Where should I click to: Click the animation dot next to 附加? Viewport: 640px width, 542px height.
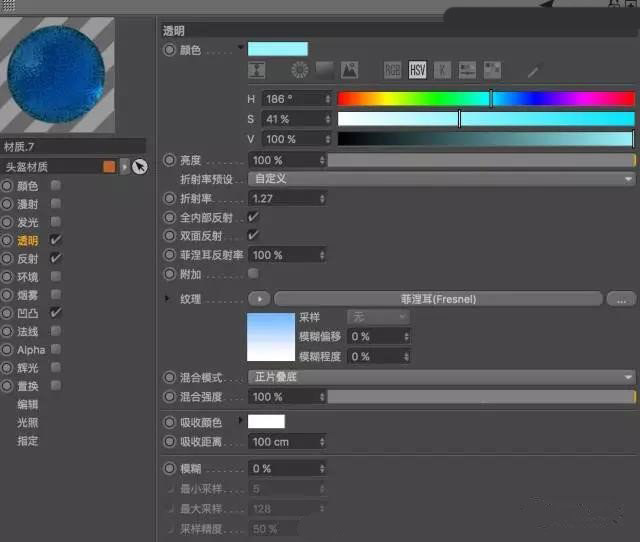click(169, 274)
